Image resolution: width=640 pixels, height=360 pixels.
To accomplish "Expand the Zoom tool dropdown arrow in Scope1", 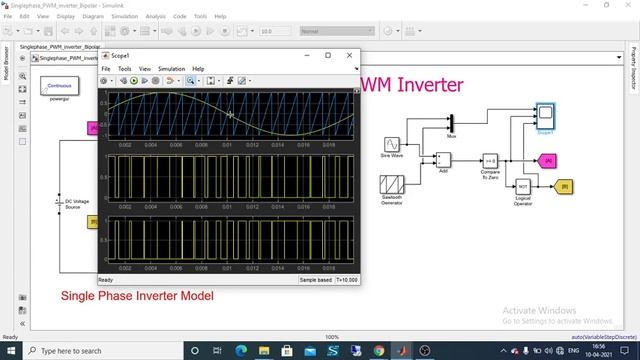I will tap(199, 81).
